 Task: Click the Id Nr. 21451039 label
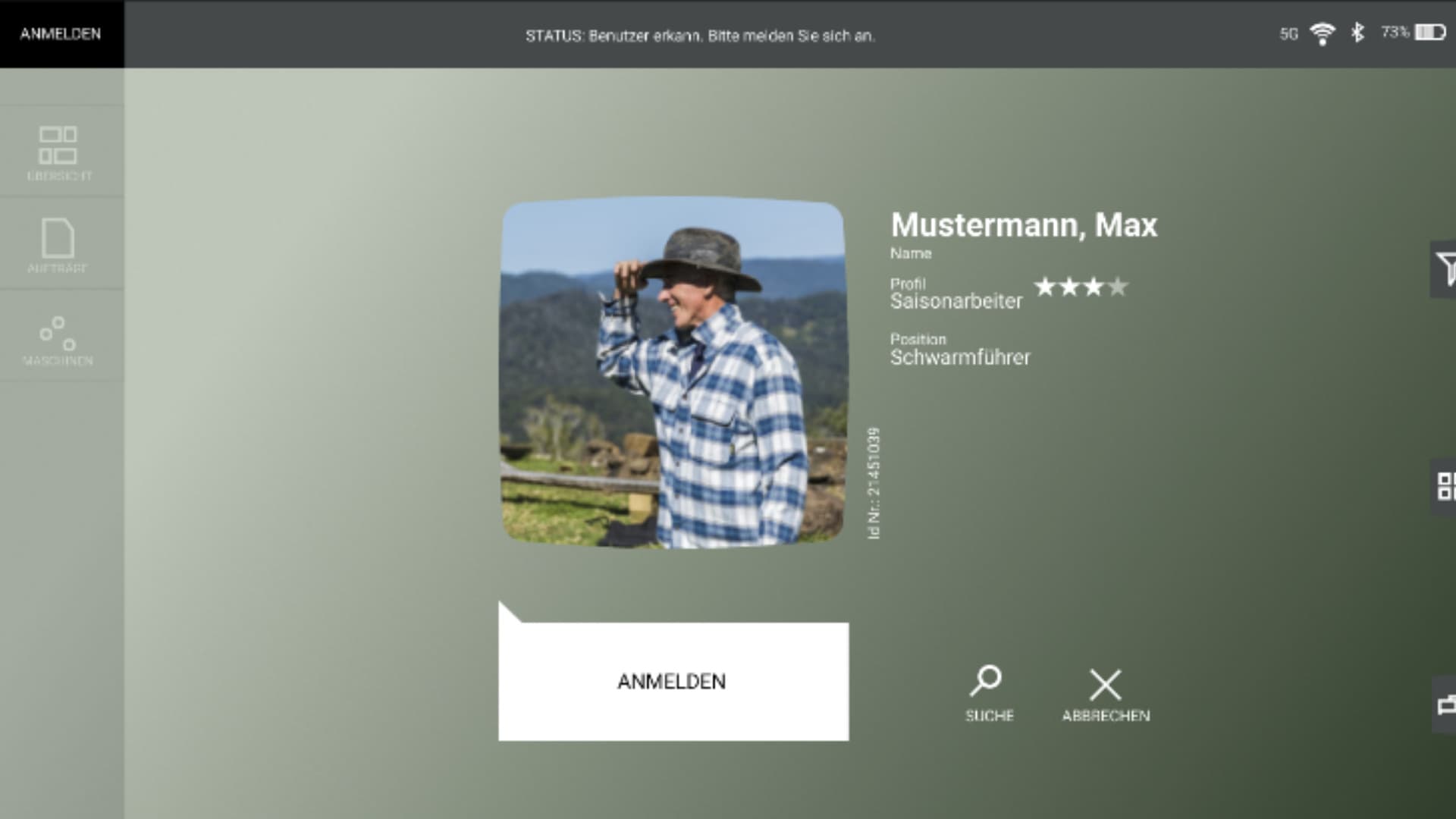[874, 483]
